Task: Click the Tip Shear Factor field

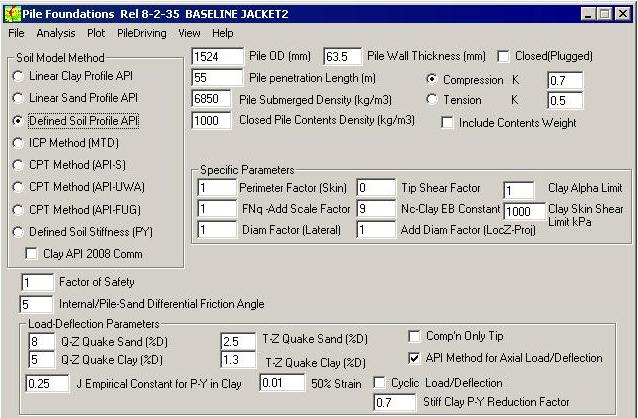Action: [376, 188]
